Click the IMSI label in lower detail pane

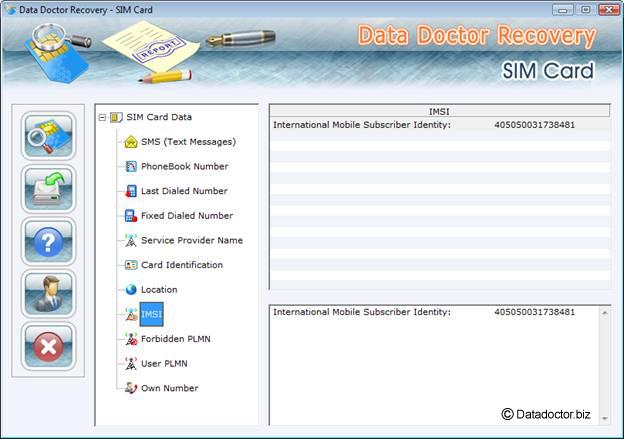pyautogui.click(x=362, y=312)
